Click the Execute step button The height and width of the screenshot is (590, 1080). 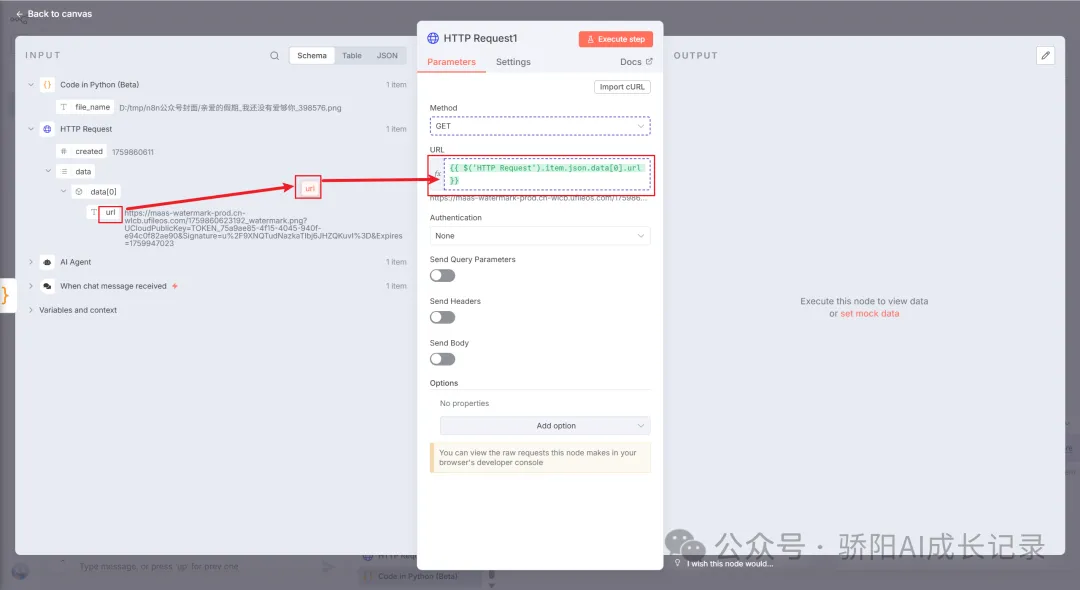[616, 39]
